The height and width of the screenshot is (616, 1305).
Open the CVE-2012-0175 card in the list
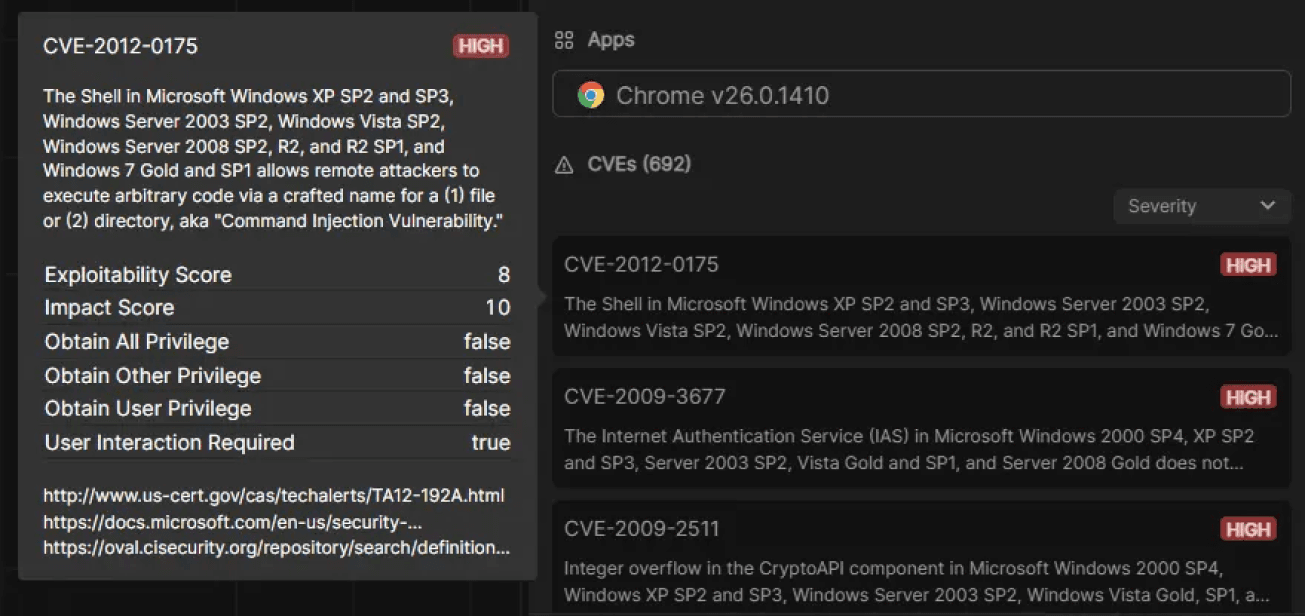pos(922,297)
